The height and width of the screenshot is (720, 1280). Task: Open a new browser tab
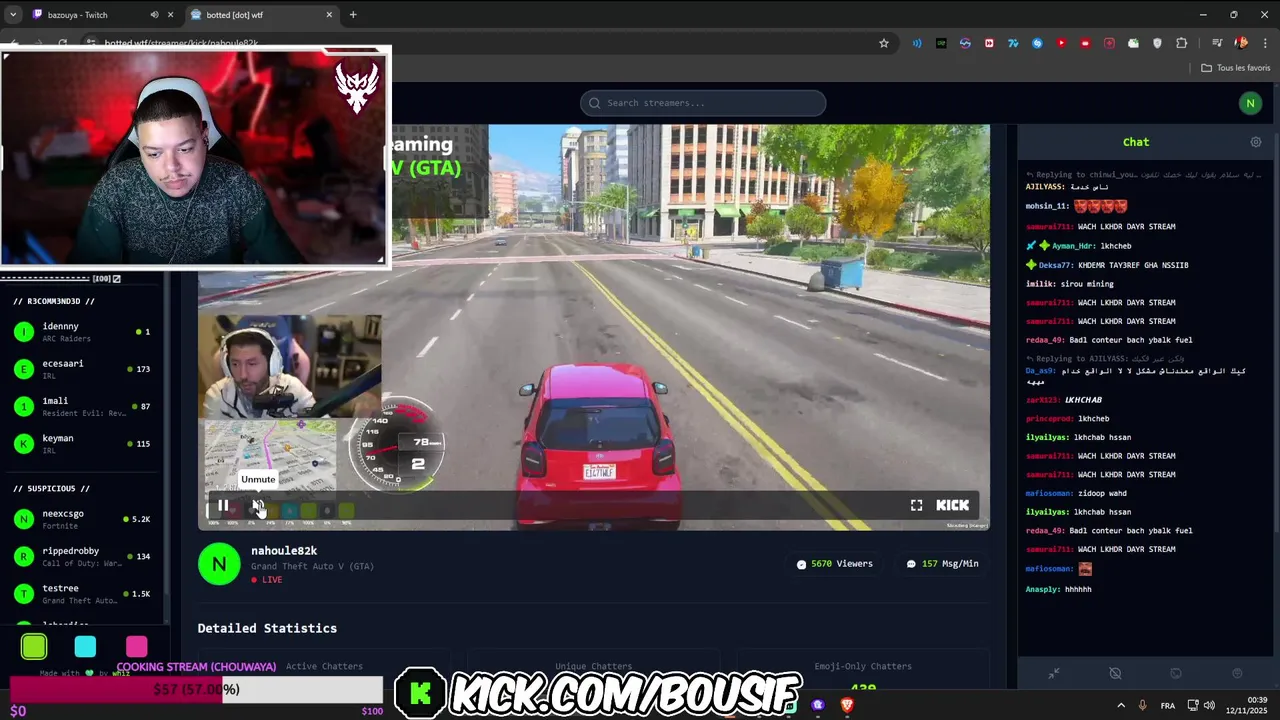pyautogui.click(x=353, y=15)
